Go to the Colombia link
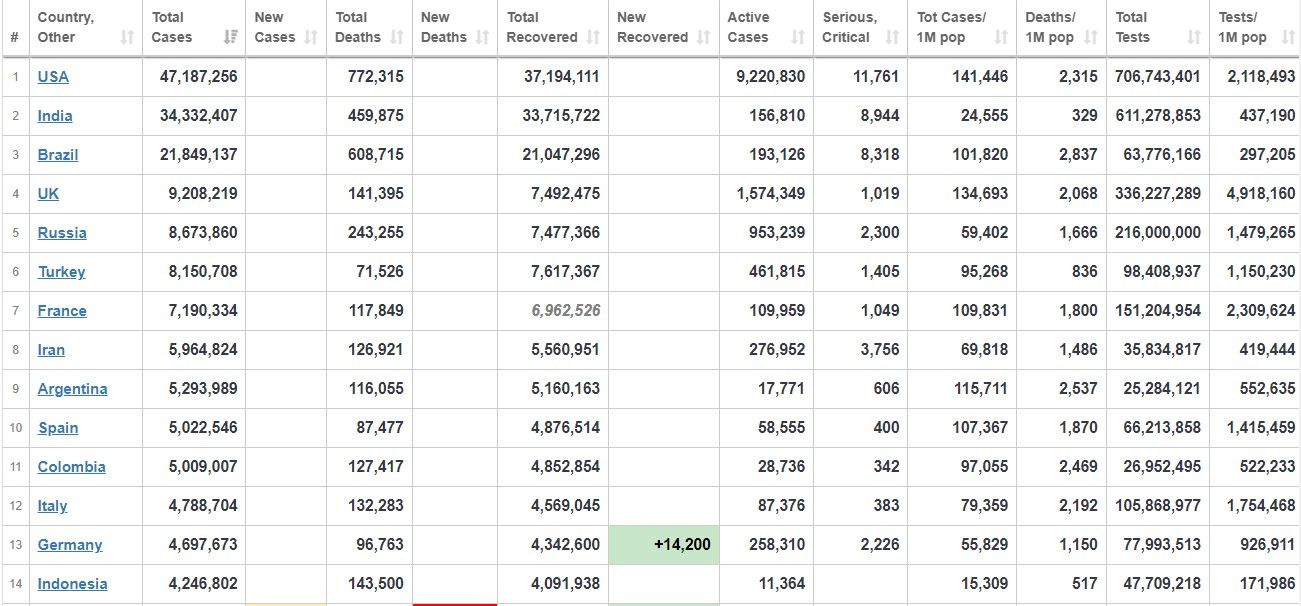Image resolution: width=1301 pixels, height=606 pixels. click(x=72, y=467)
